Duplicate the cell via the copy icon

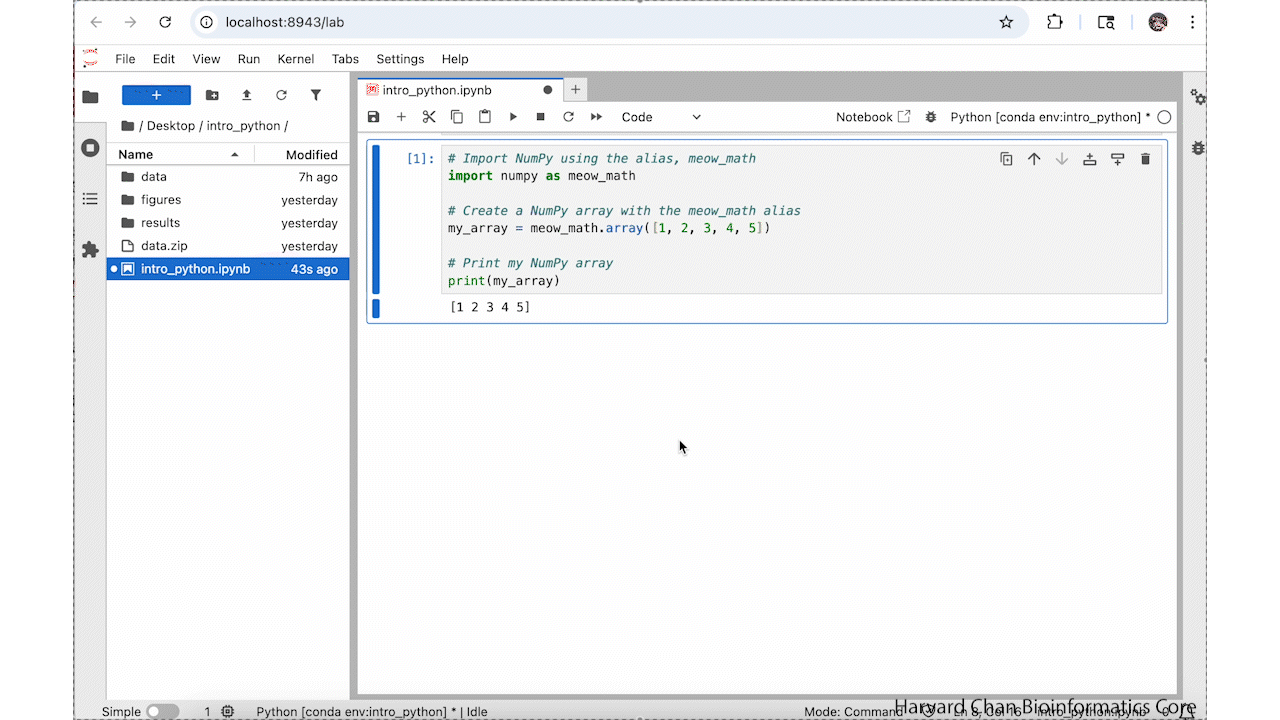click(1006, 159)
